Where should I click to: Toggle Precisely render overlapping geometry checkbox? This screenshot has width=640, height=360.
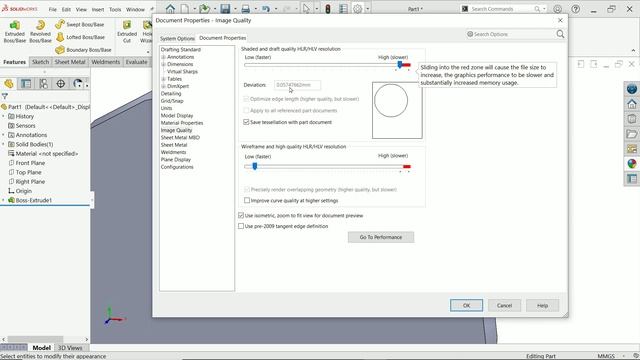[247, 189]
